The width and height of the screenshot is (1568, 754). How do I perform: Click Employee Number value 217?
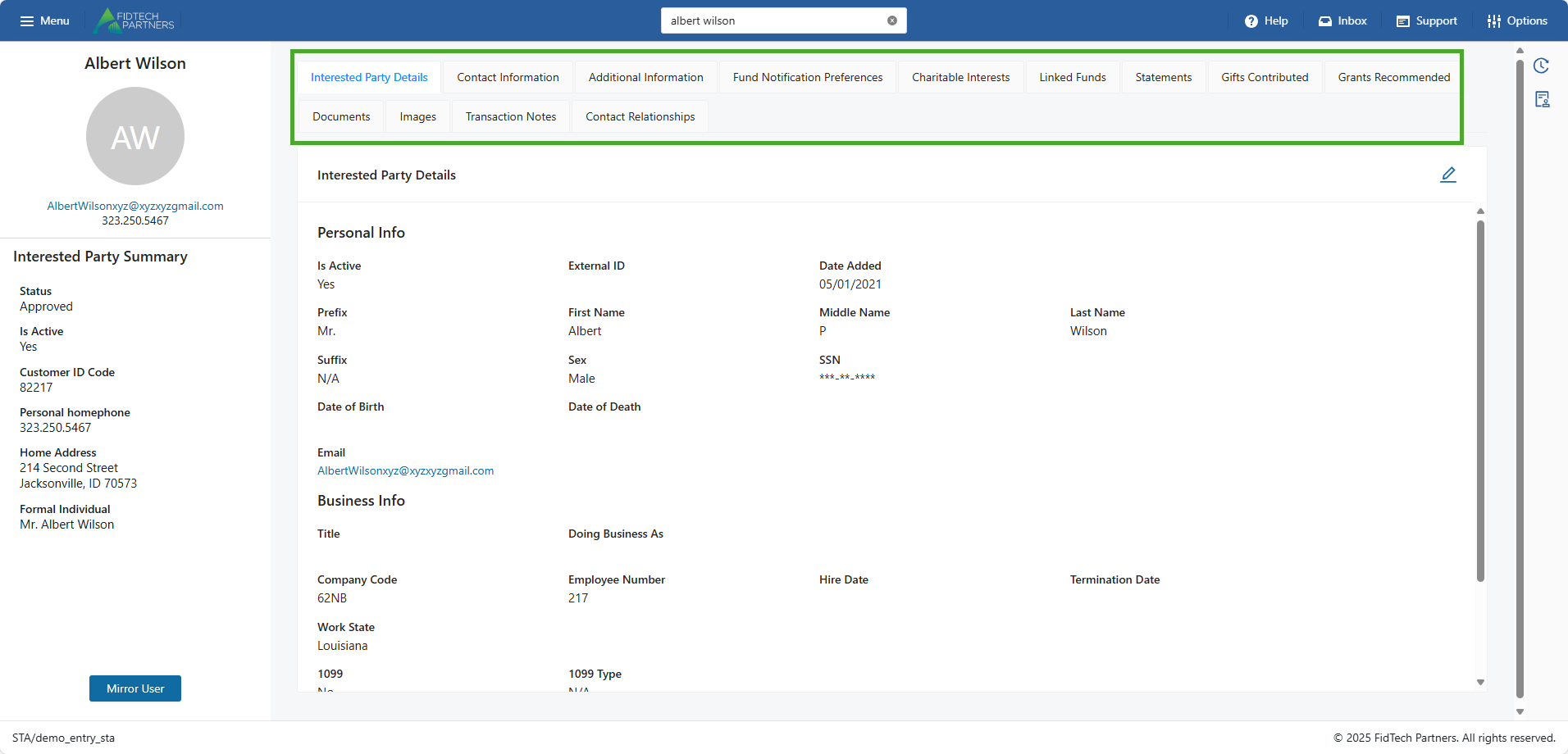click(578, 598)
